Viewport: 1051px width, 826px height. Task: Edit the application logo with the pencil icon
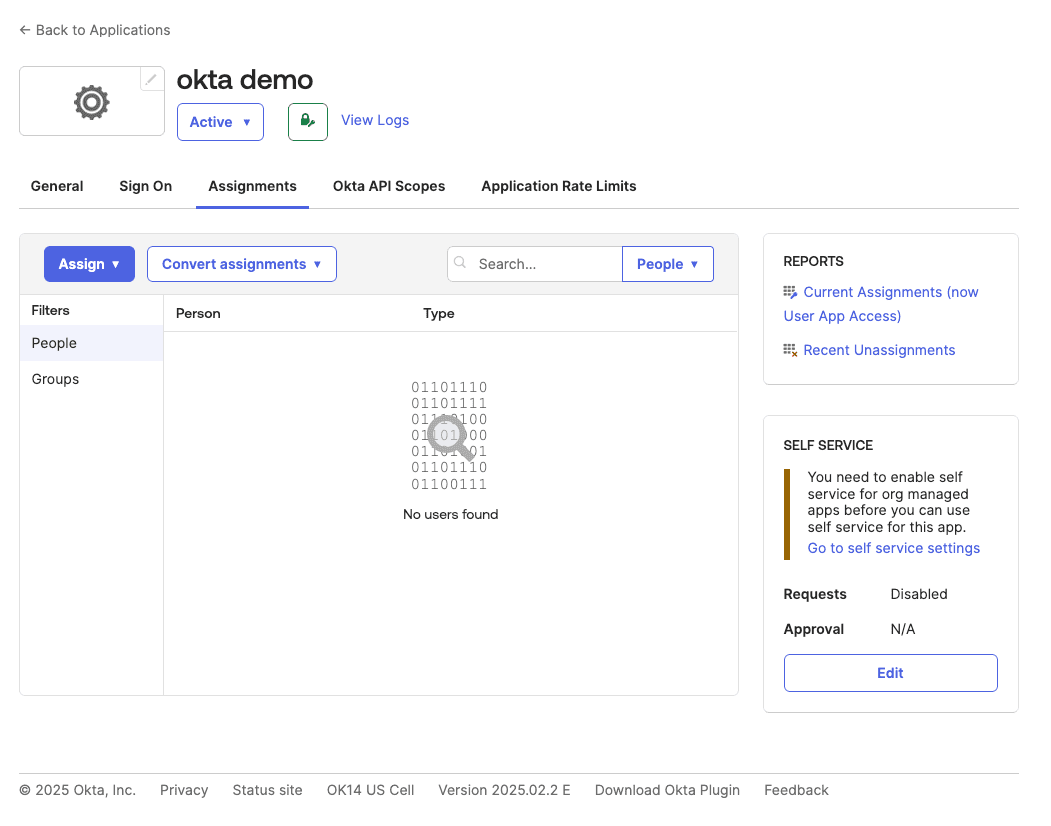pos(151,78)
